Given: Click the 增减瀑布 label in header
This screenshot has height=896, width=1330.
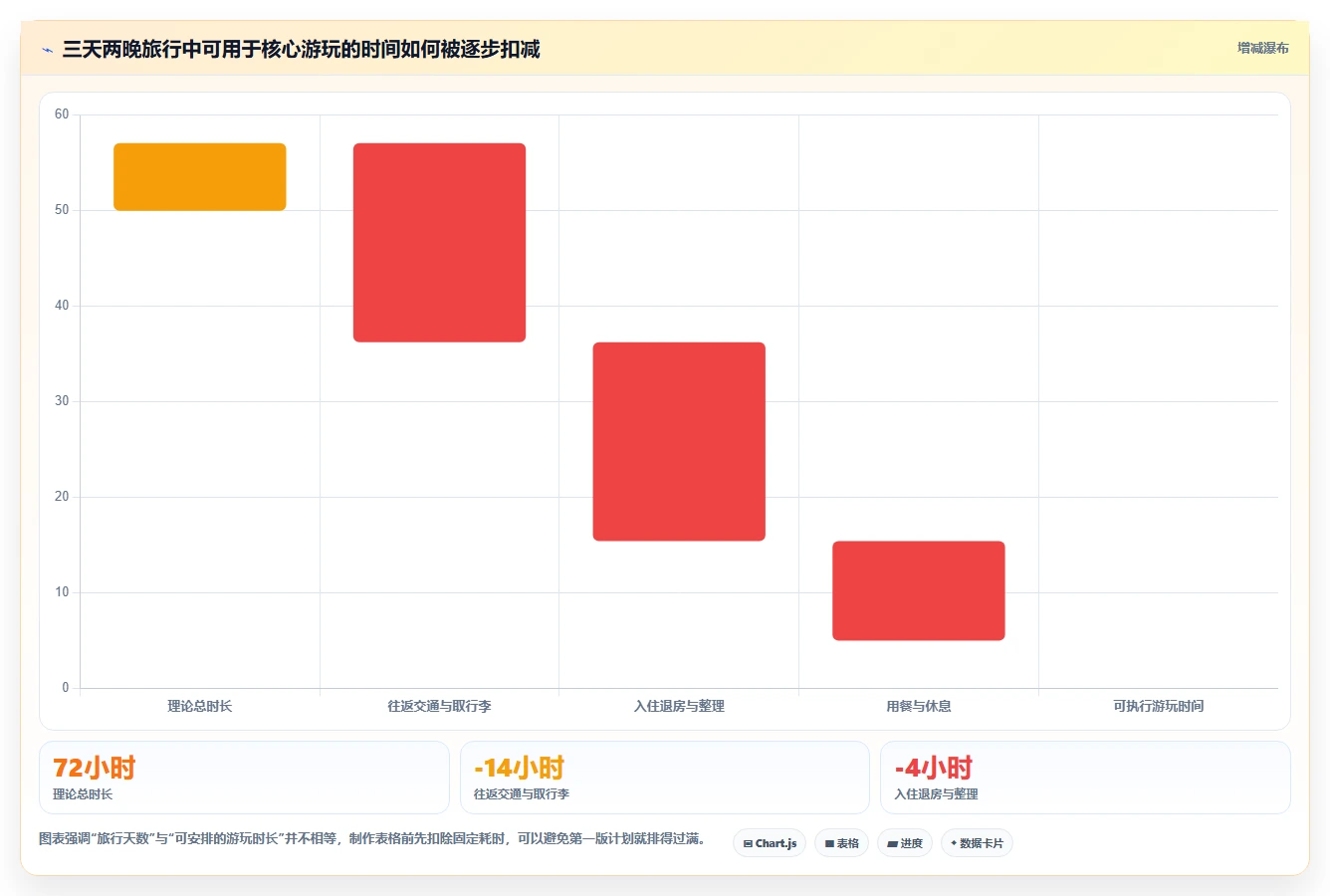Looking at the screenshot, I should 1262,48.
